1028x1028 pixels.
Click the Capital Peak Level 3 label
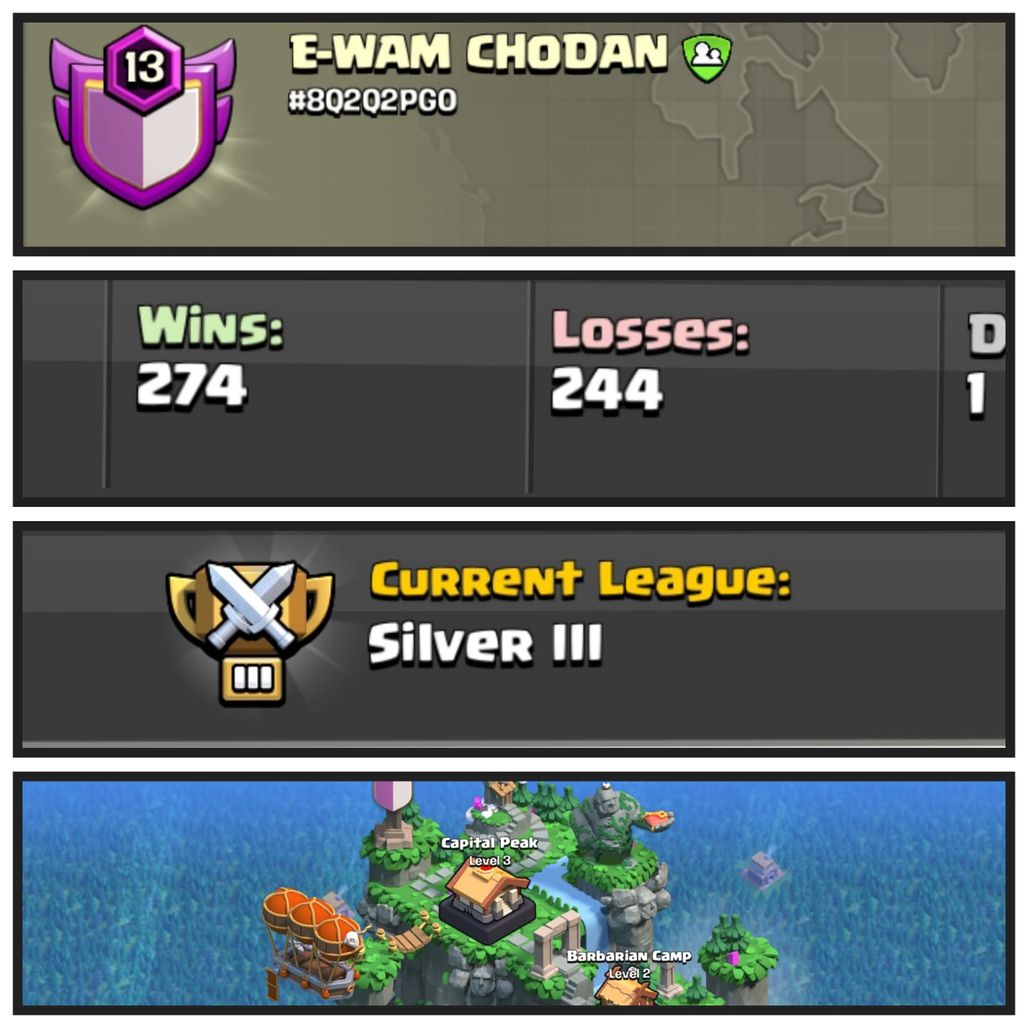click(x=490, y=850)
